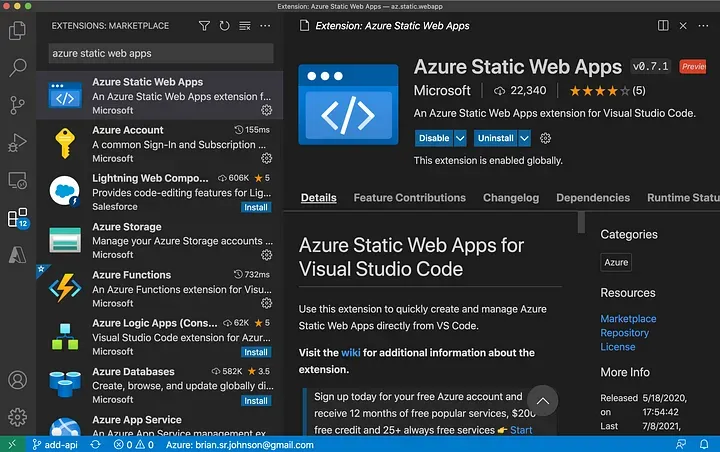Select Azure App Service in extensions list

(160, 424)
